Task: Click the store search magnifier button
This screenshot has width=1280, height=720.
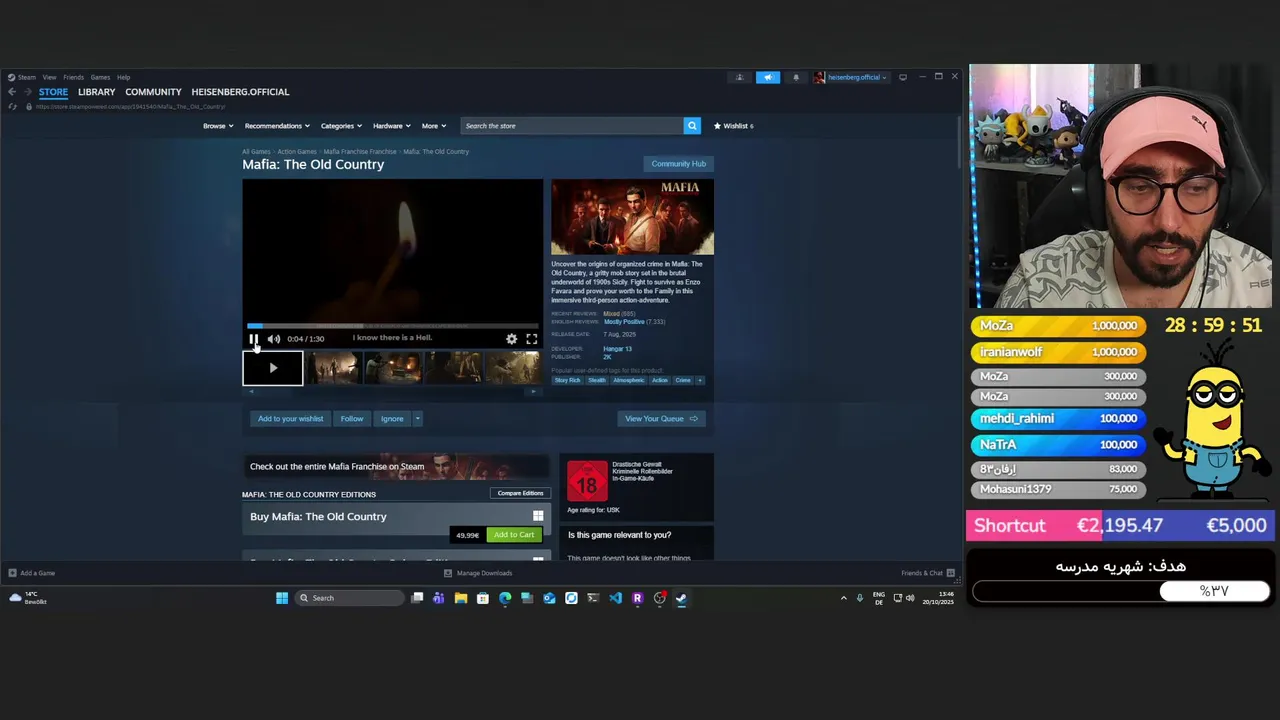Action: [x=692, y=126]
